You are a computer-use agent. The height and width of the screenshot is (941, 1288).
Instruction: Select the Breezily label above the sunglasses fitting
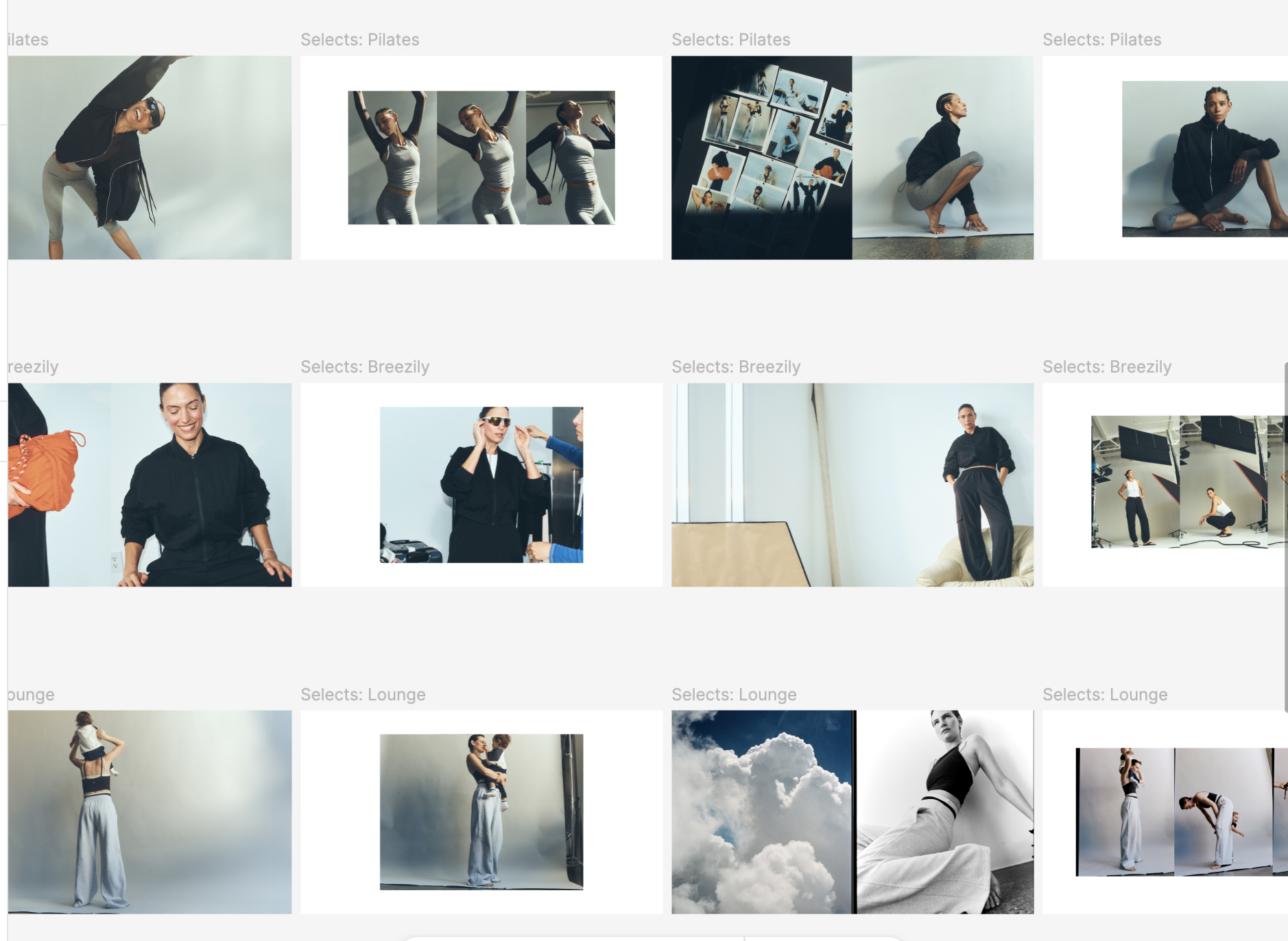[x=365, y=367]
